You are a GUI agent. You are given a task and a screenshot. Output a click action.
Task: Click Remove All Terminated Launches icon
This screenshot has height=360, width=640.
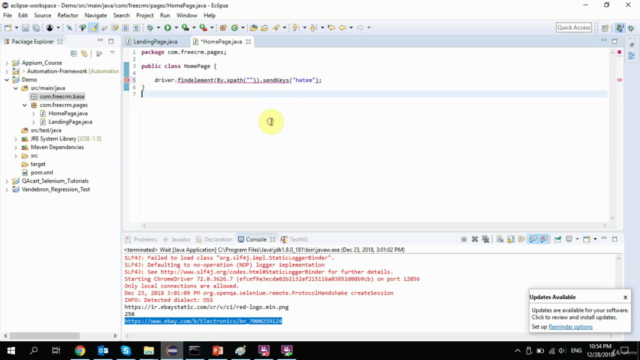pos(485,239)
